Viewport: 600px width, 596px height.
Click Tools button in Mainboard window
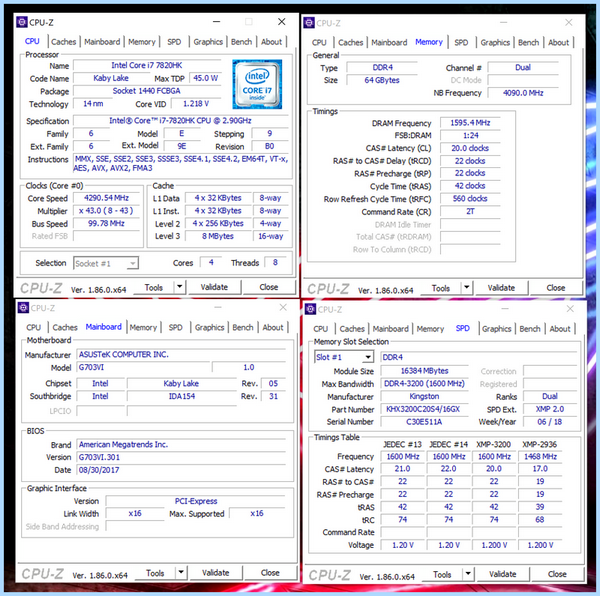point(155,573)
